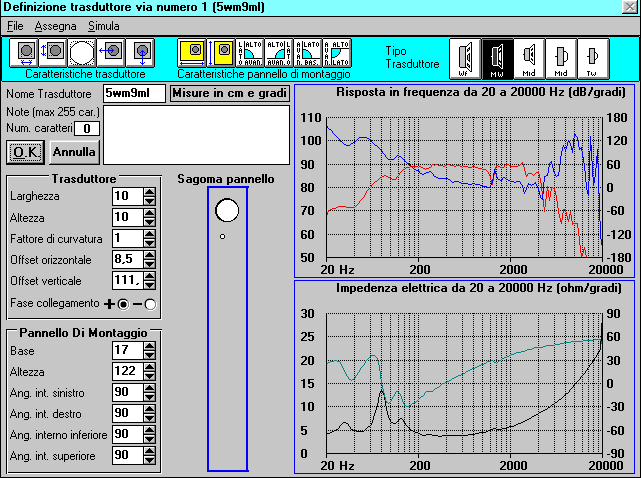
Task: Increase panel Base value
Action: (x=150, y=346)
